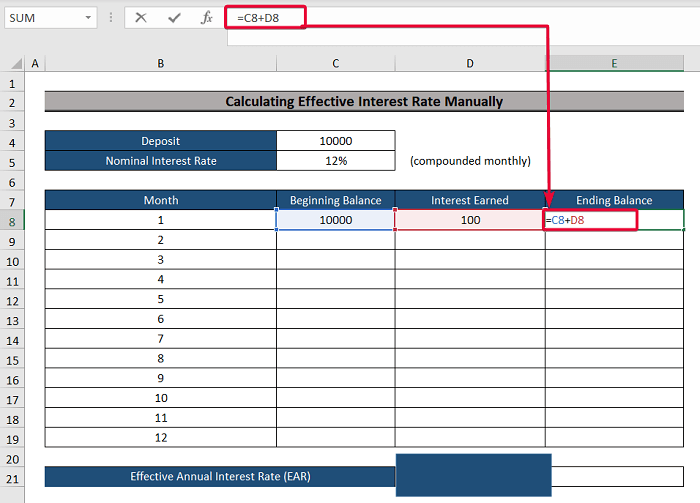This screenshot has height=503, width=700.
Task: Click the Select All corner triangle
Action: [16, 63]
